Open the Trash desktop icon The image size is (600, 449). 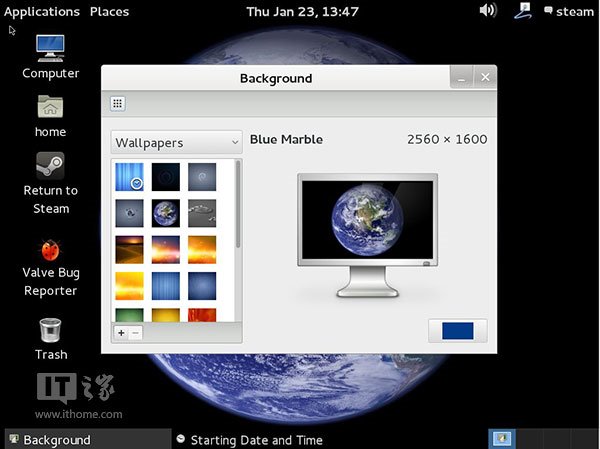(51, 339)
